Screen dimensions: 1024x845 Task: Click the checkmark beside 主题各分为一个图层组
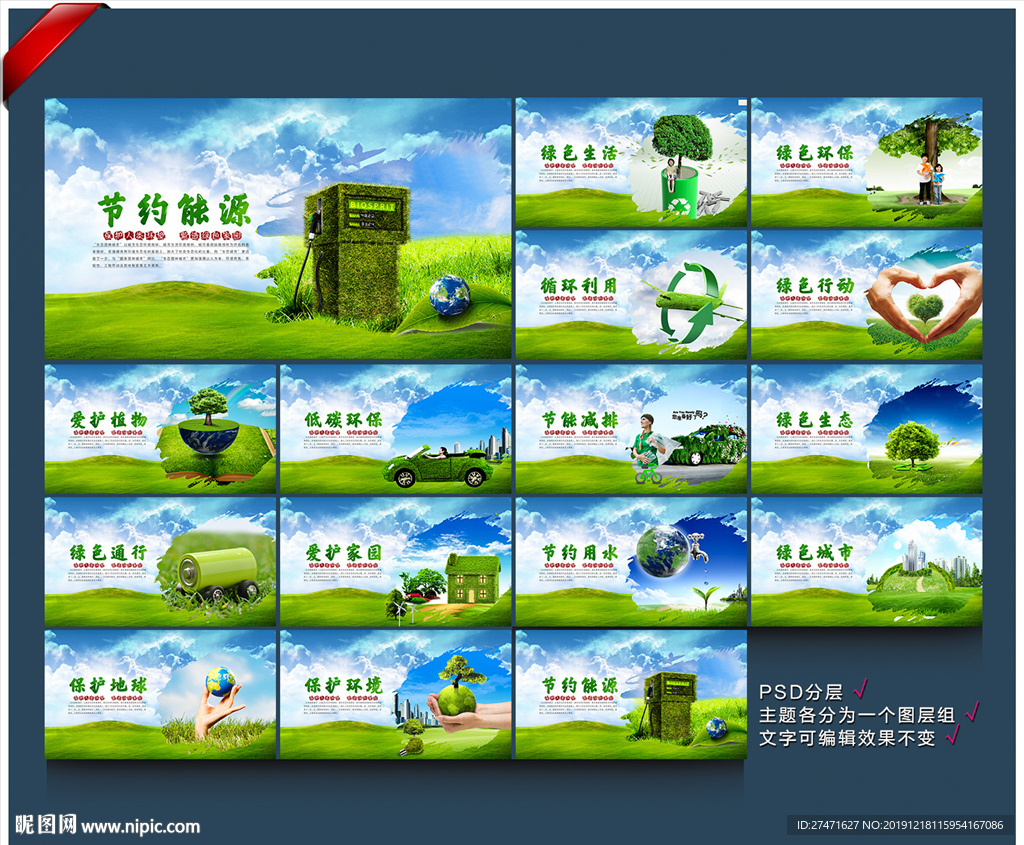click(972, 711)
